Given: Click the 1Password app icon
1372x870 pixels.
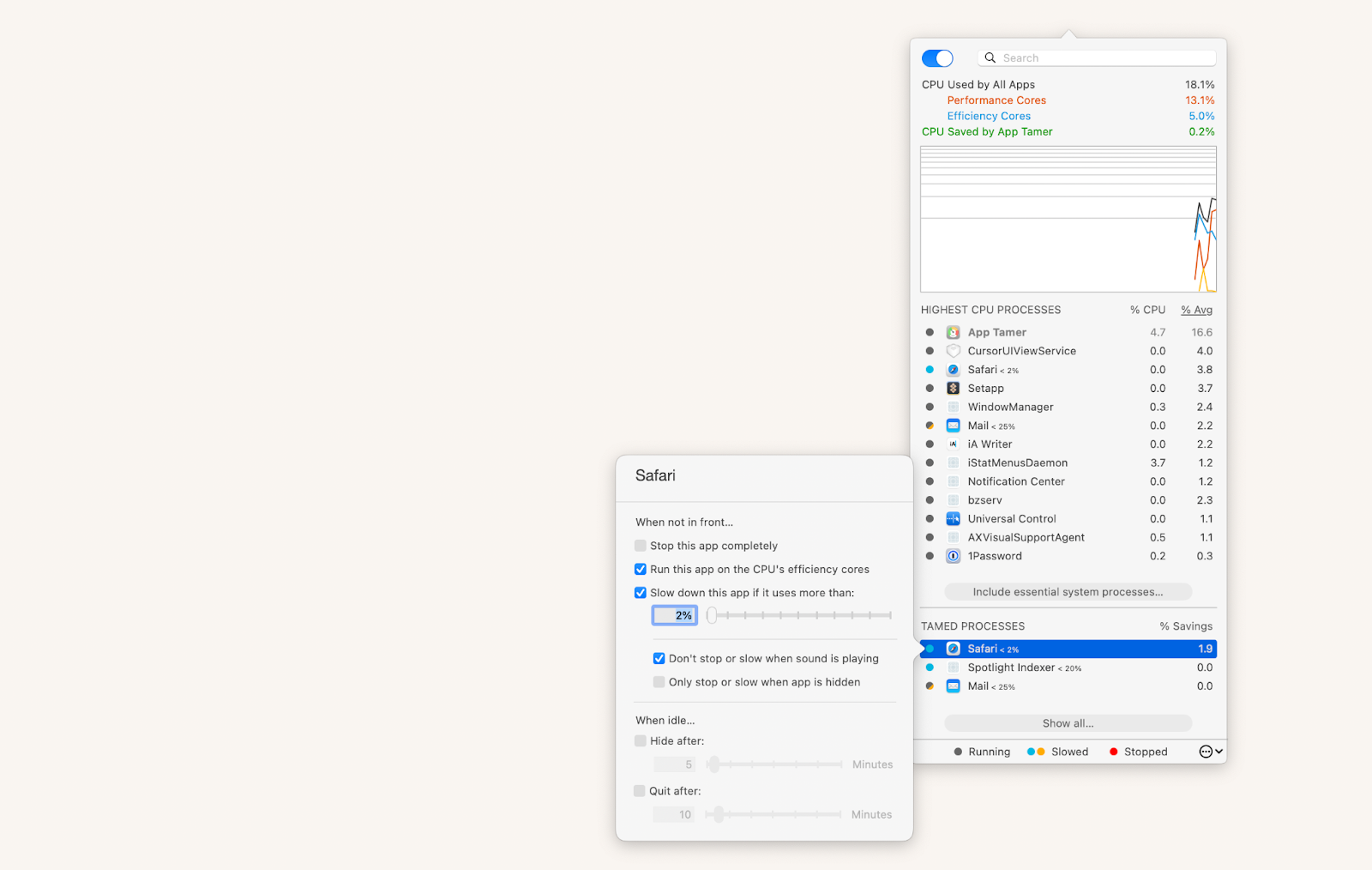Looking at the screenshot, I should pos(954,555).
